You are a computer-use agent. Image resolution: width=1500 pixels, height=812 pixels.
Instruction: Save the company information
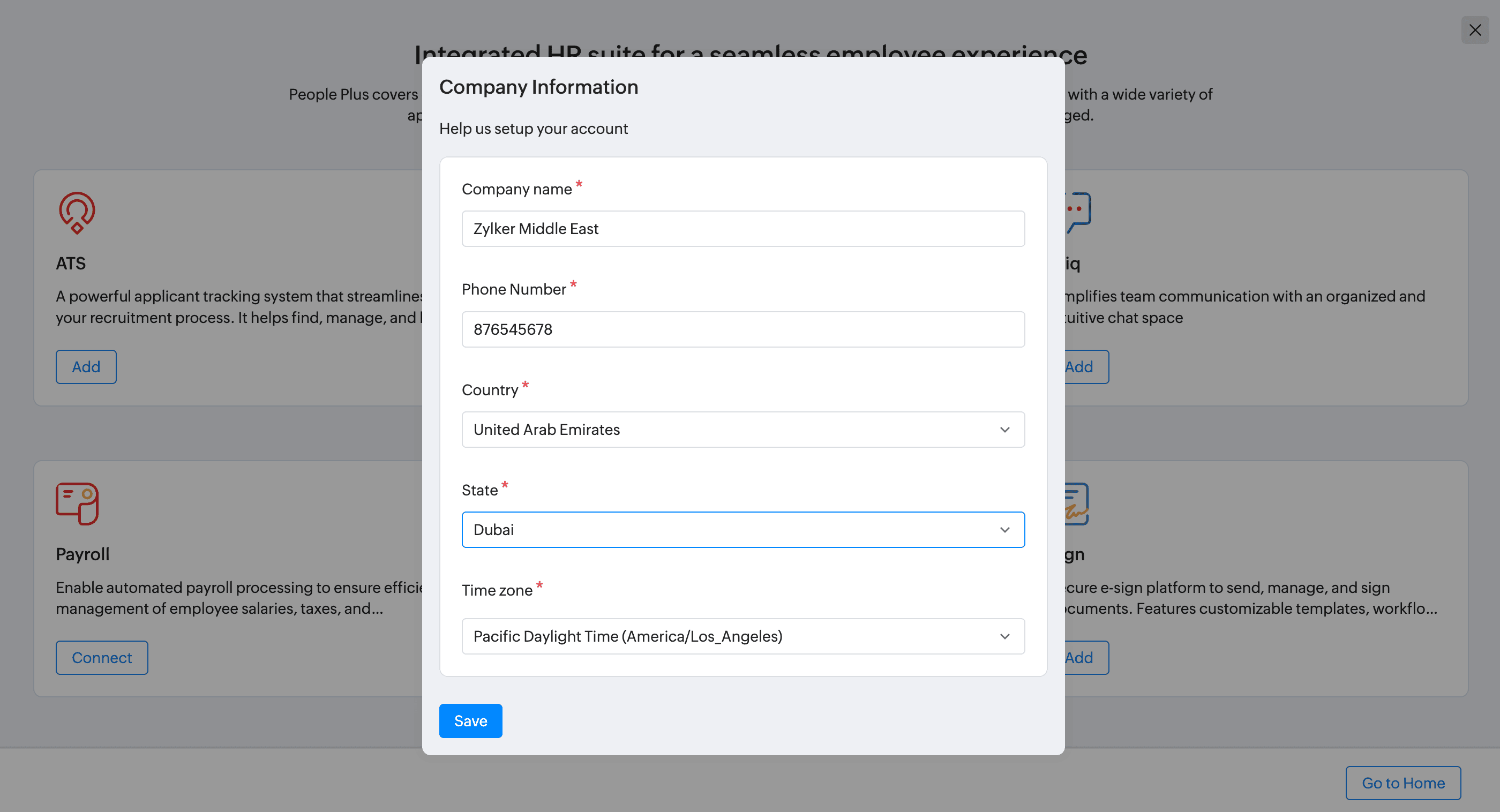[470, 720]
